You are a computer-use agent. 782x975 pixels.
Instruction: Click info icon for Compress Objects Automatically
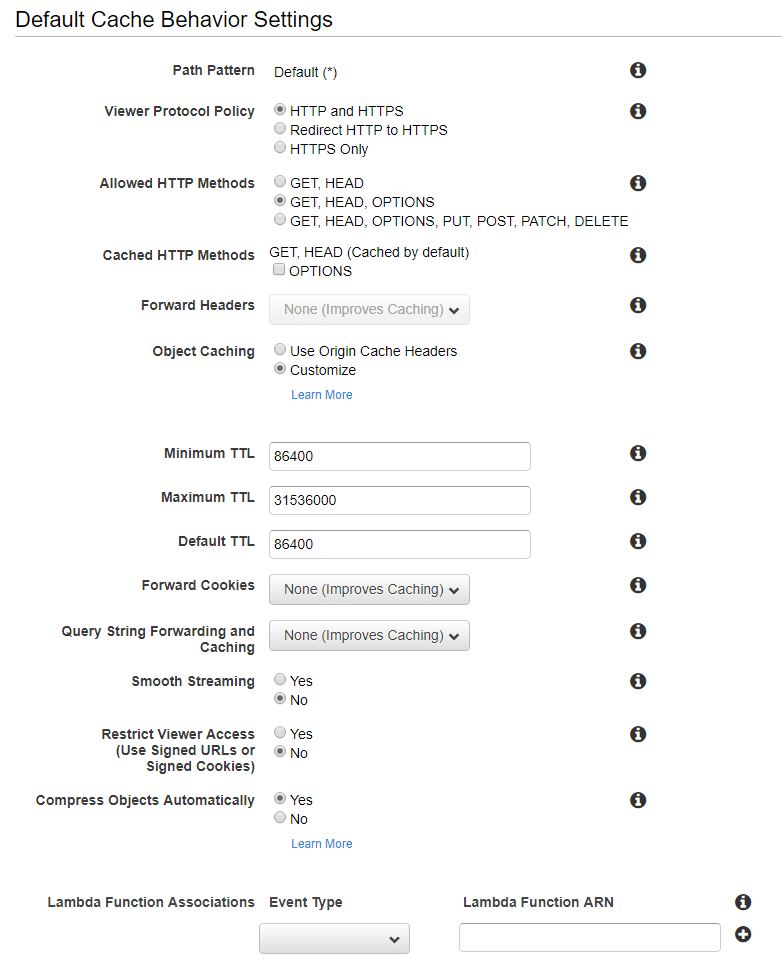point(638,800)
